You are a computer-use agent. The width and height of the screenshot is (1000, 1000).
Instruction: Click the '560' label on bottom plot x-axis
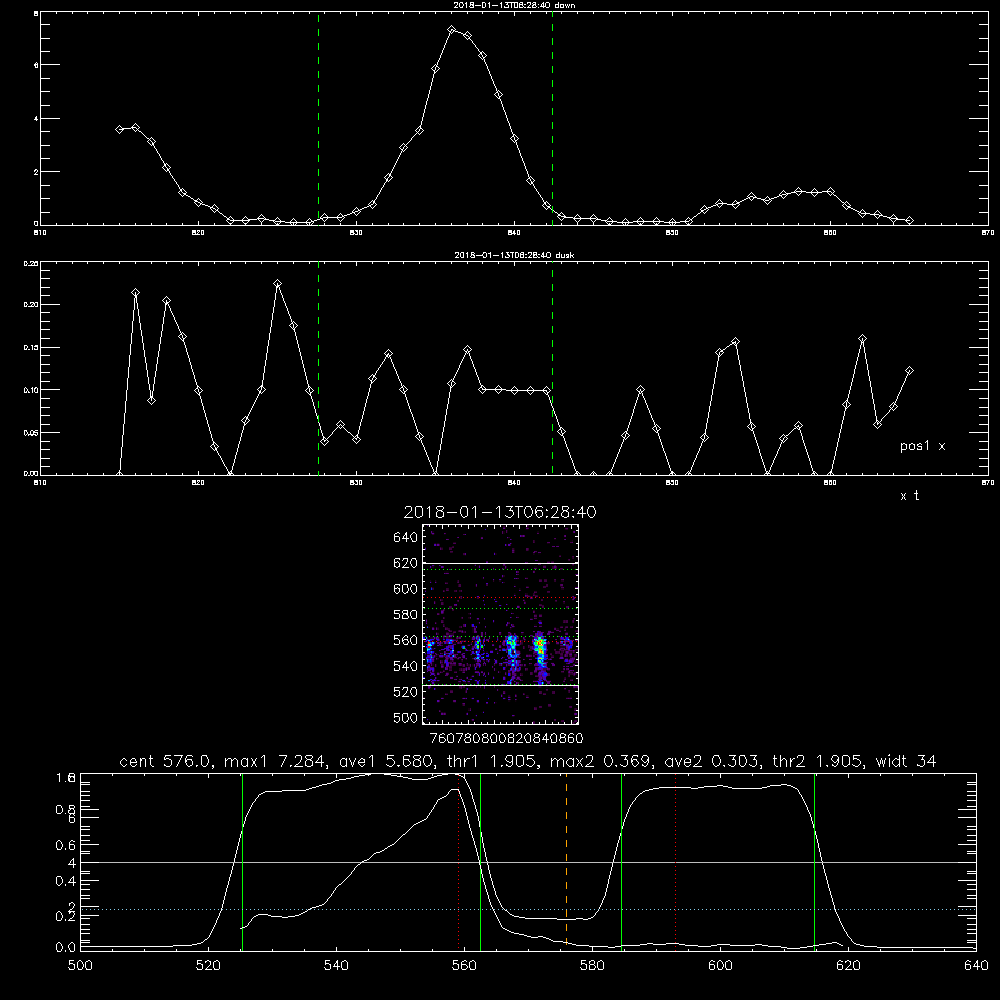464,966
